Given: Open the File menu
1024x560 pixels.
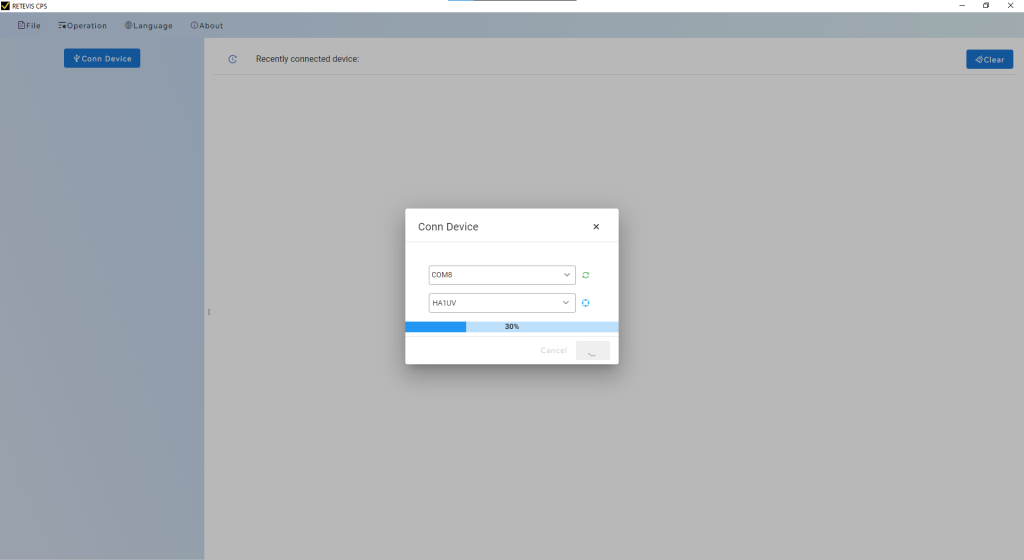Looking at the screenshot, I should point(29,25).
